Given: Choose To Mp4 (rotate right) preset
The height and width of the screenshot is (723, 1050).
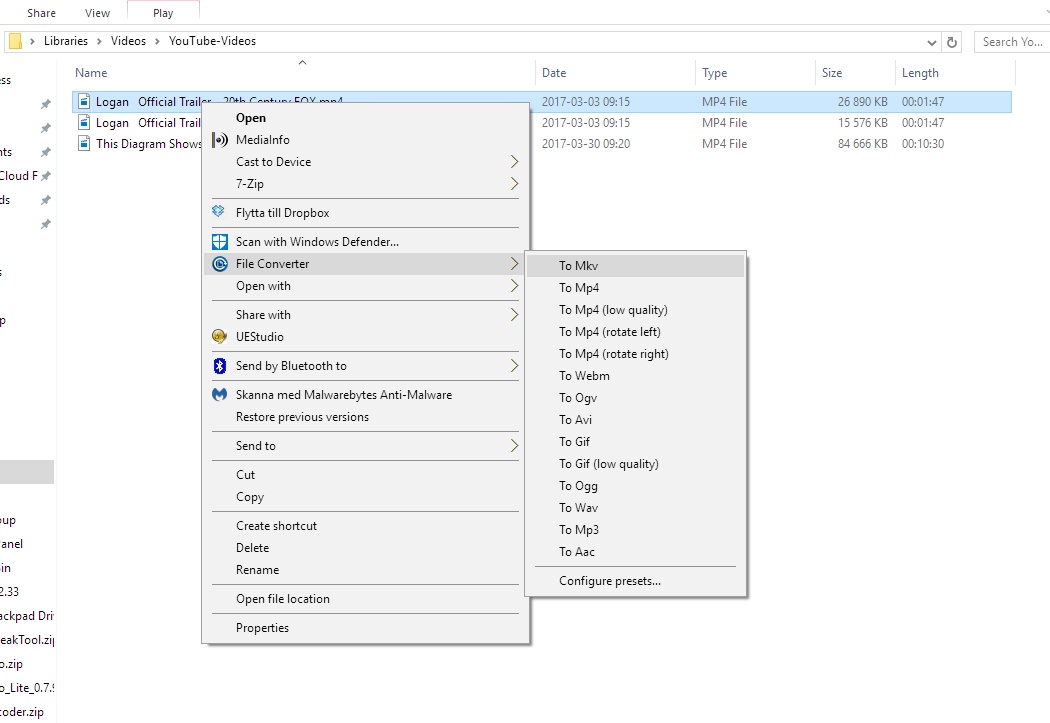Looking at the screenshot, I should pyautogui.click(x=635, y=354).
